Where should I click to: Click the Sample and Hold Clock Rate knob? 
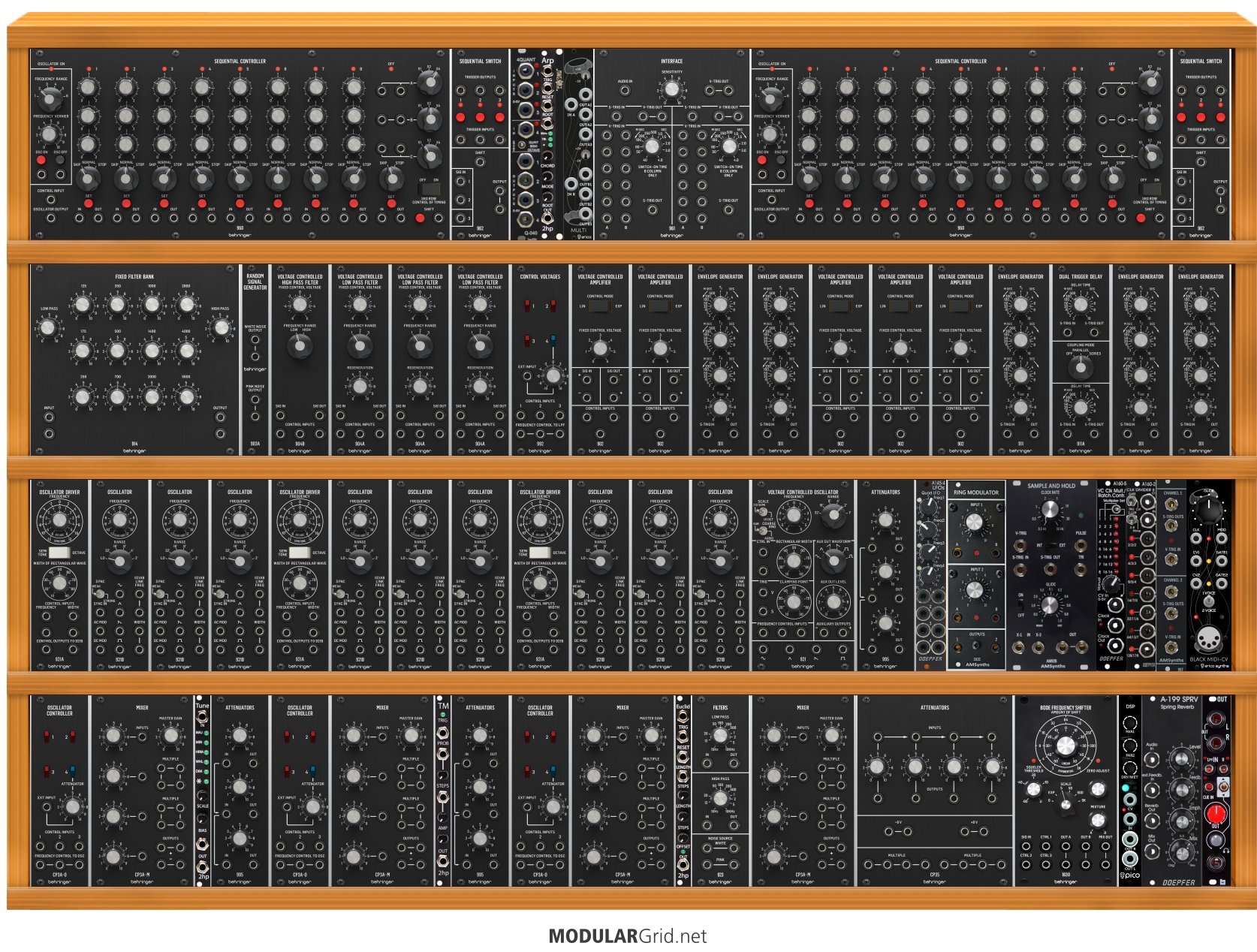click(1051, 511)
